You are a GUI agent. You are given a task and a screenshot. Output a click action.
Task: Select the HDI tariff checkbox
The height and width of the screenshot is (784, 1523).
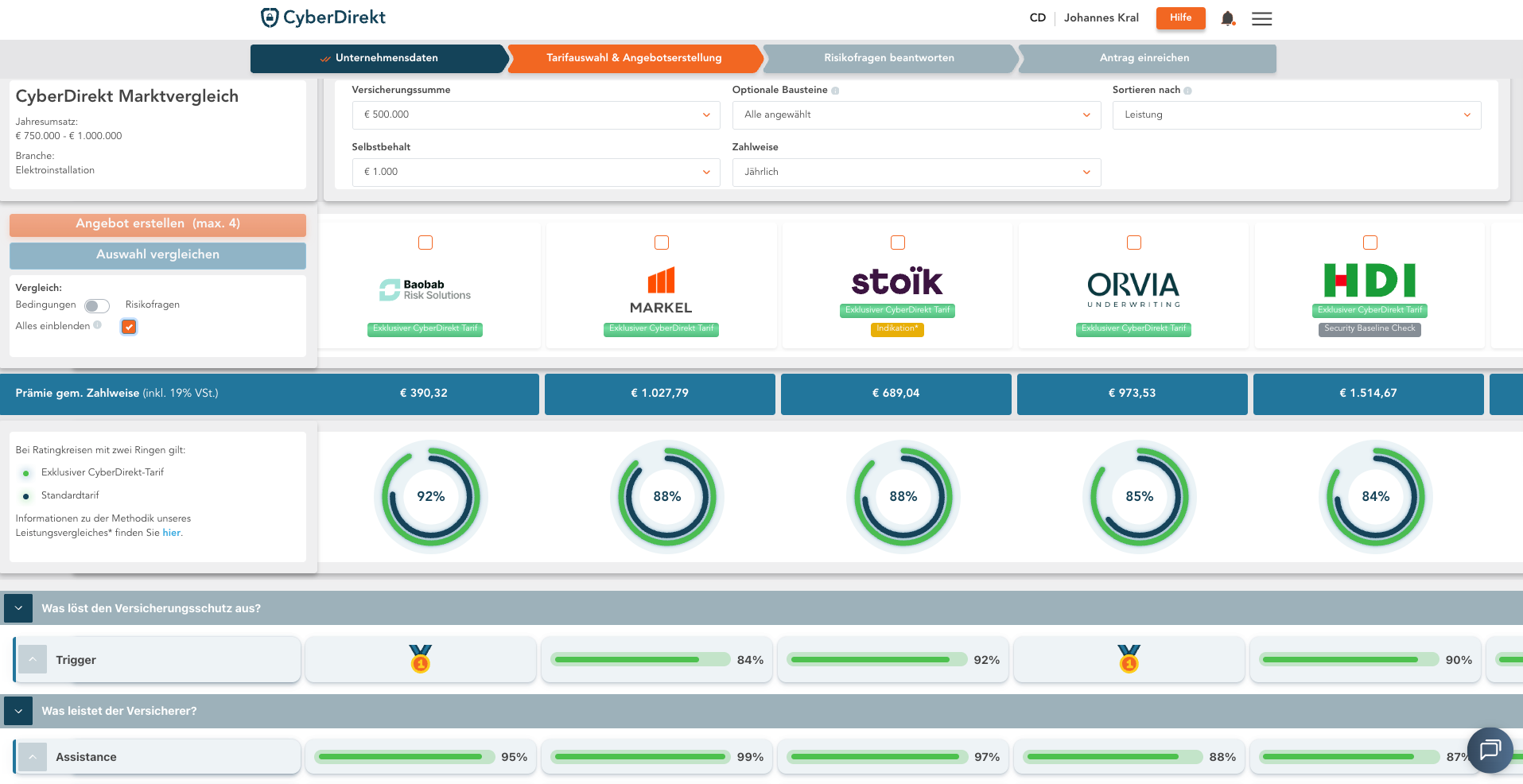[1370, 243]
